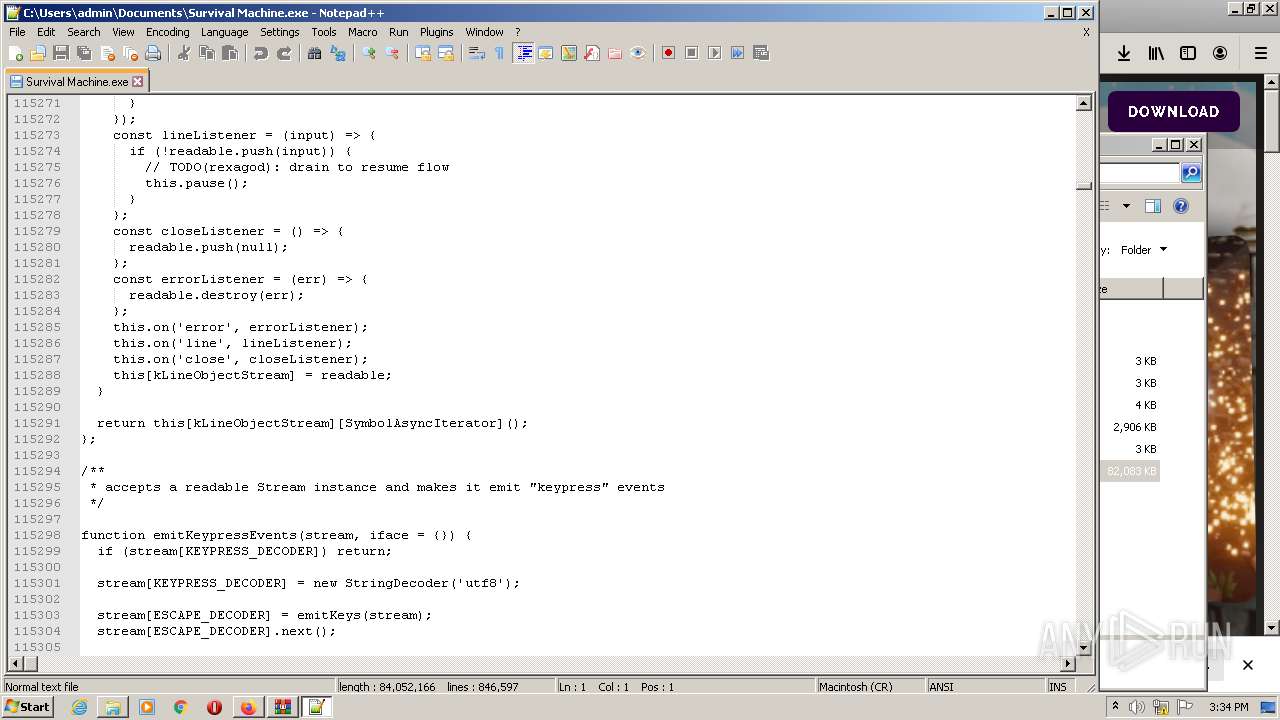Click the macro Playback icon
The width and height of the screenshot is (1280, 720).
tap(714, 53)
